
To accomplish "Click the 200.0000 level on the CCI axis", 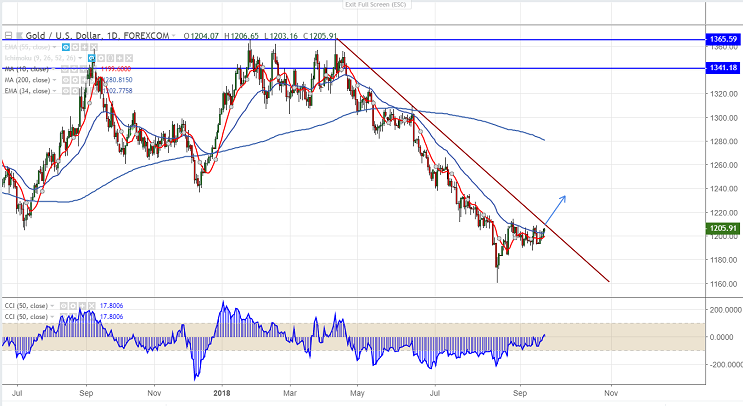I will [725, 310].
